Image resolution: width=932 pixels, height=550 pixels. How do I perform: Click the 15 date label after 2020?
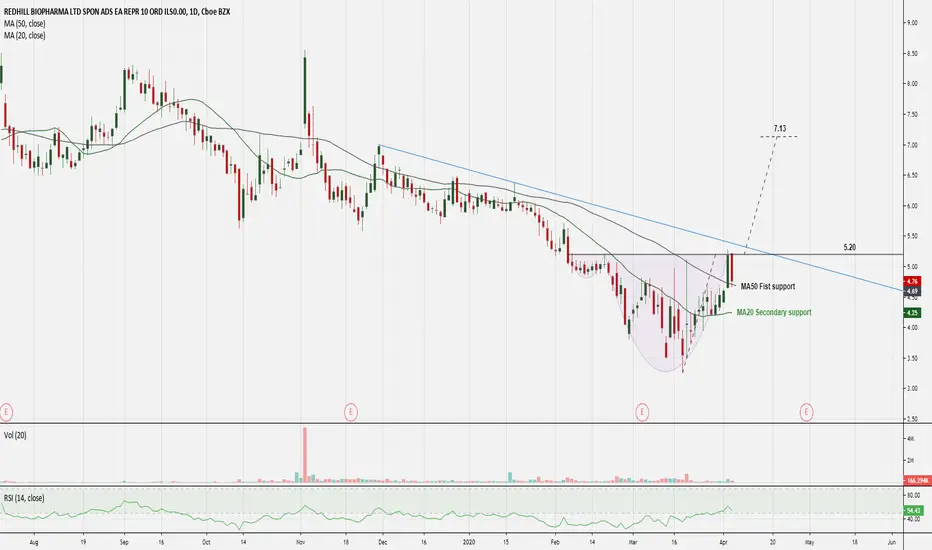tap(506, 542)
